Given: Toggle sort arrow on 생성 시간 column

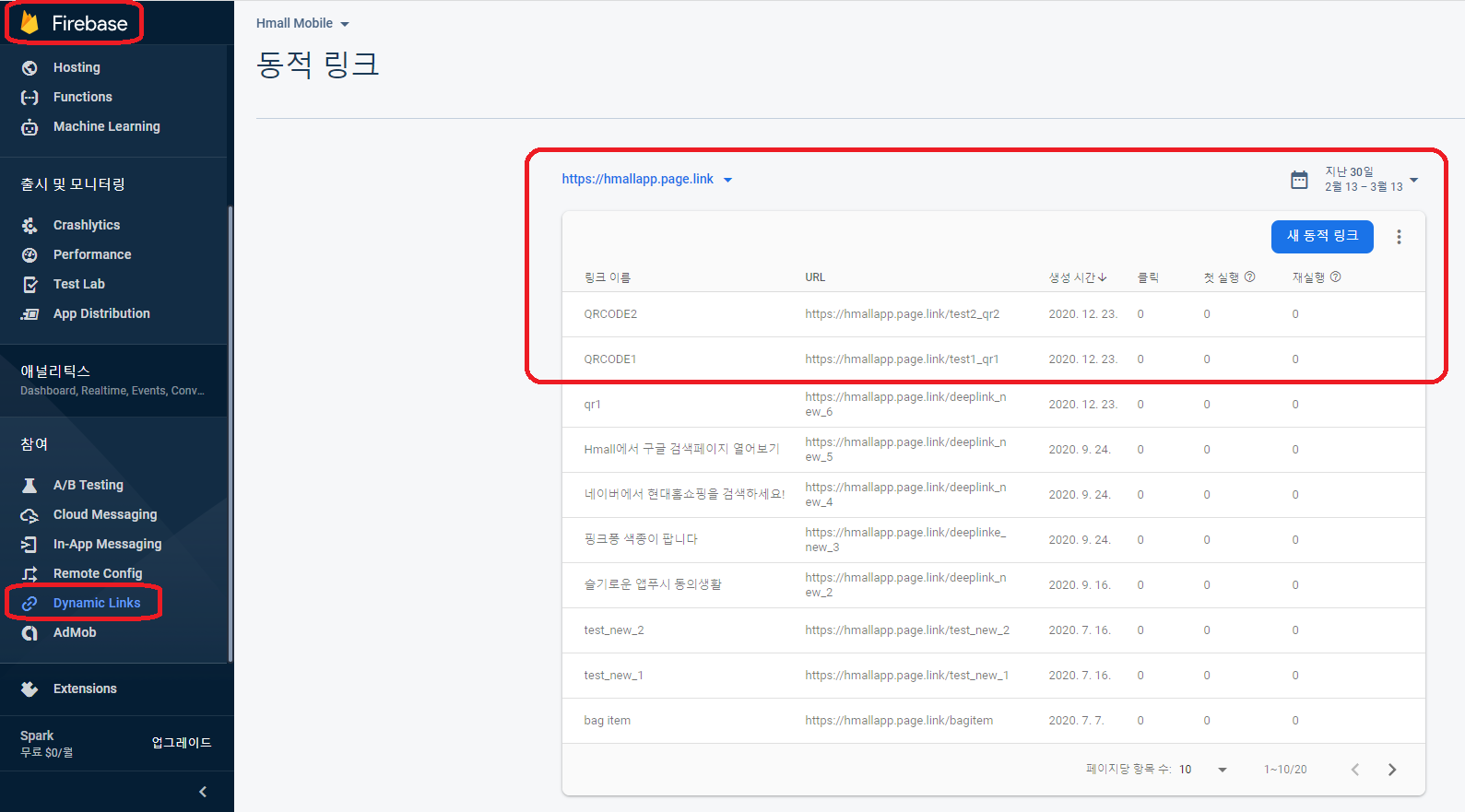Looking at the screenshot, I should [x=1103, y=277].
